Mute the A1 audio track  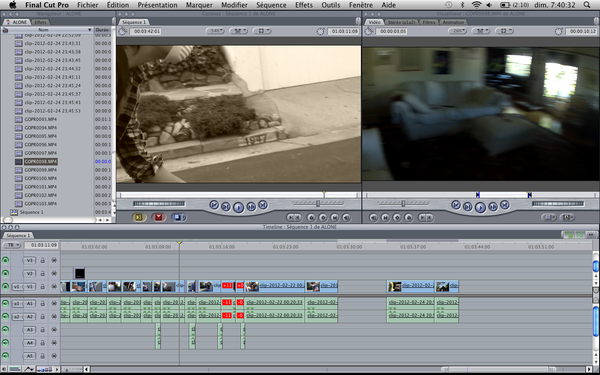click(5, 303)
